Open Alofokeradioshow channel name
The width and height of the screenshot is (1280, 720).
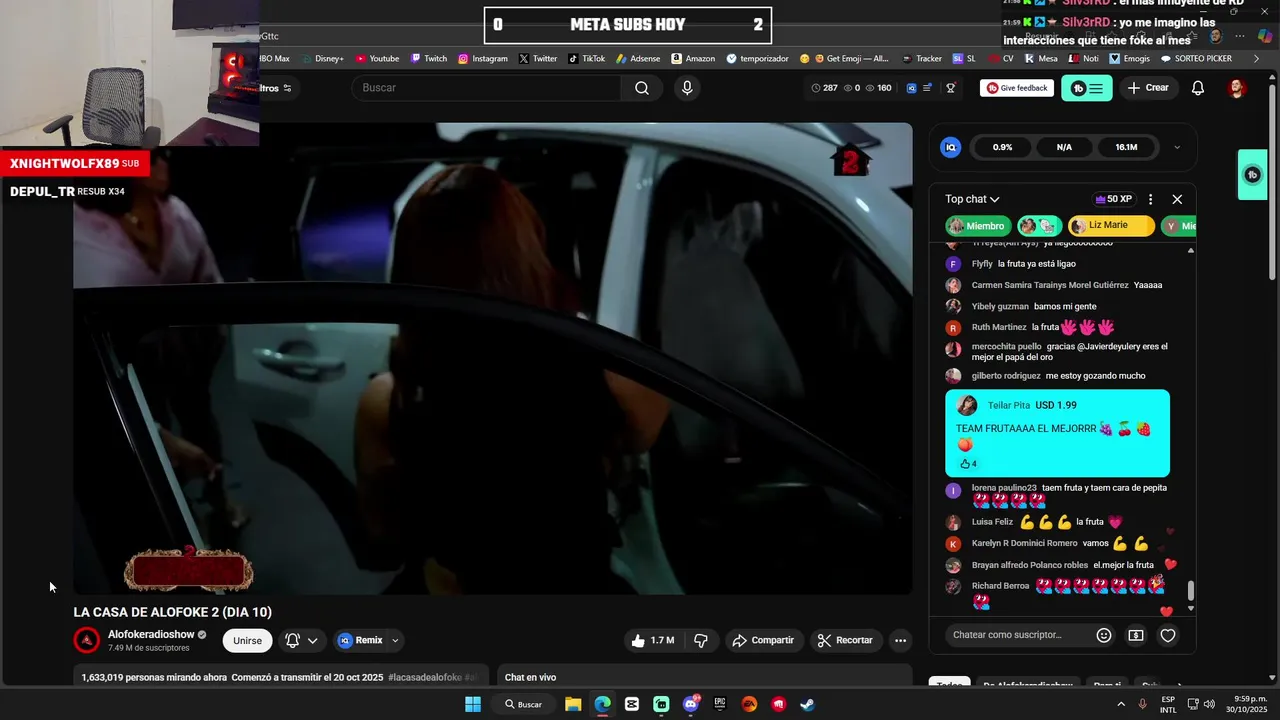151,635
